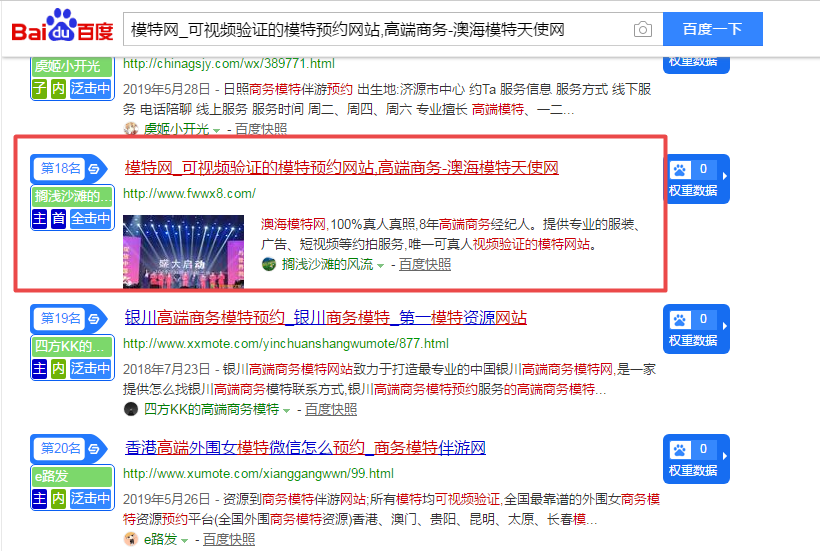Click 子 tag on 虞姬小开光 badge
The height and width of the screenshot is (551, 820).
[x=40, y=88]
